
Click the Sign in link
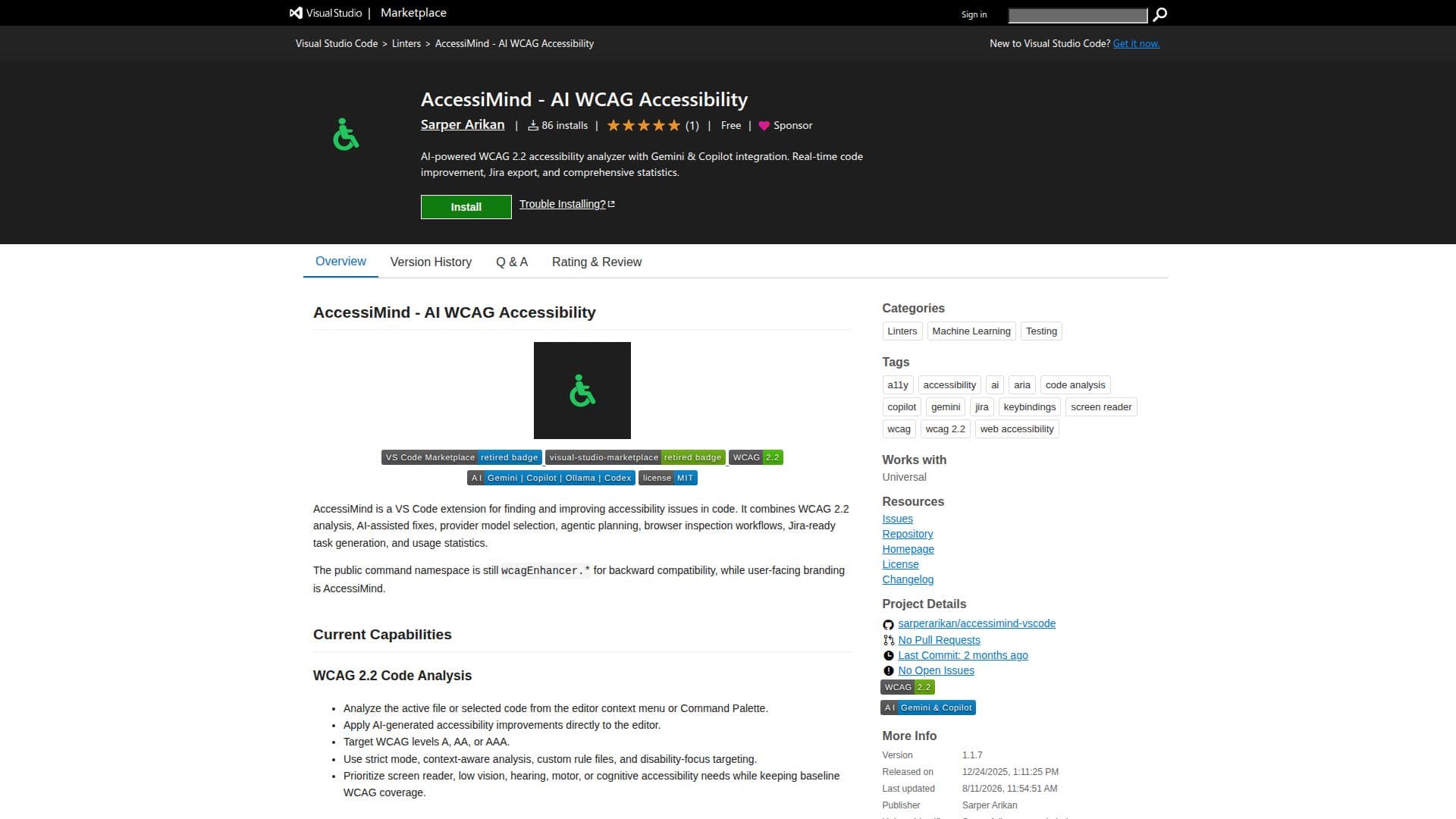974,14
